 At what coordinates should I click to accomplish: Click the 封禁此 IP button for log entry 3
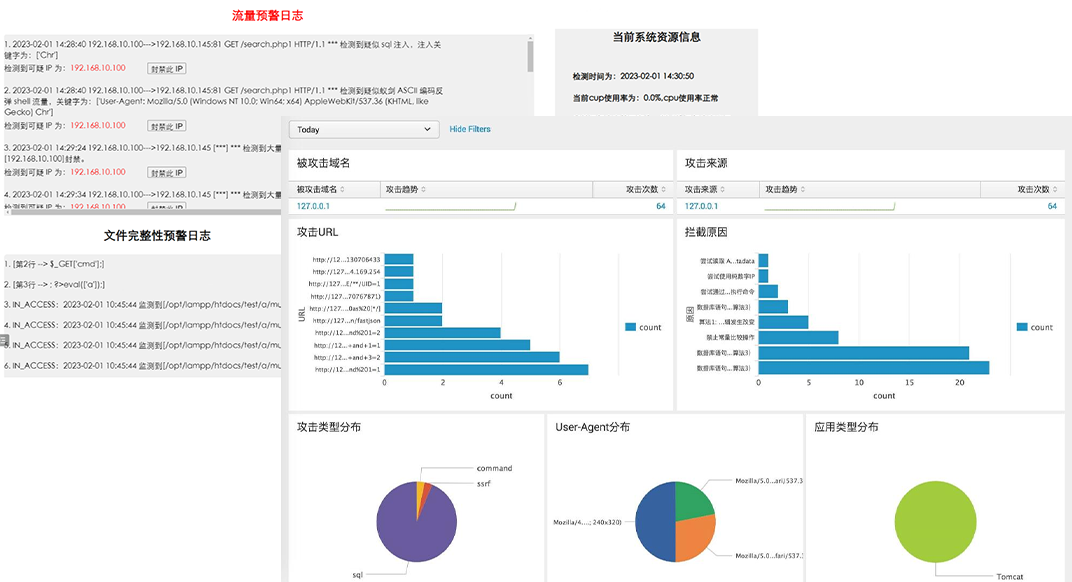click(167, 173)
